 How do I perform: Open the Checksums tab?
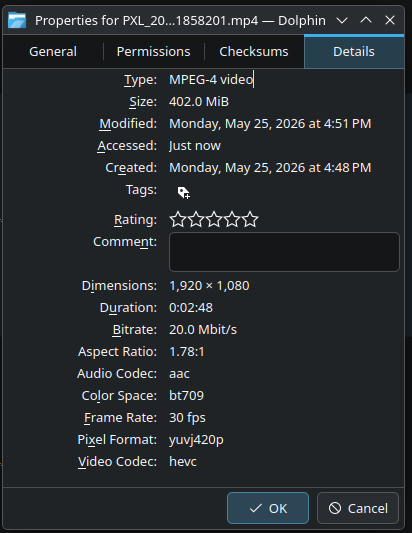click(254, 52)
